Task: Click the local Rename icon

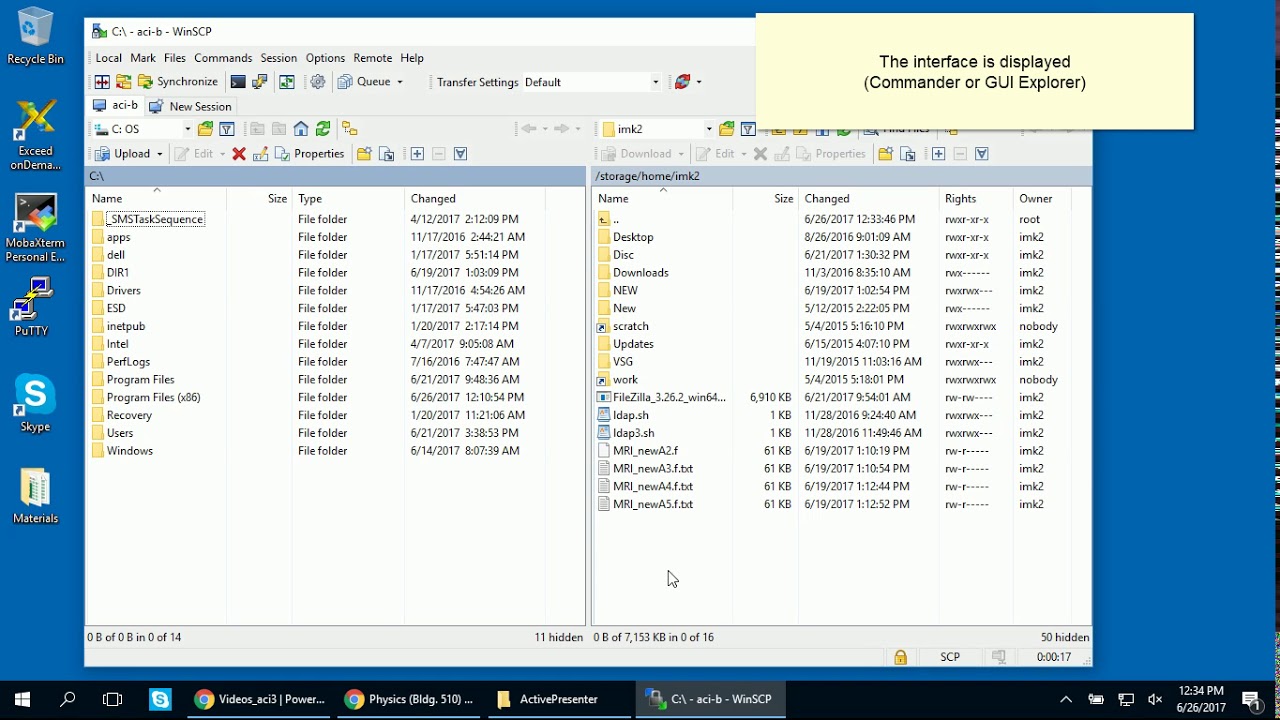Action: (261, 154)
